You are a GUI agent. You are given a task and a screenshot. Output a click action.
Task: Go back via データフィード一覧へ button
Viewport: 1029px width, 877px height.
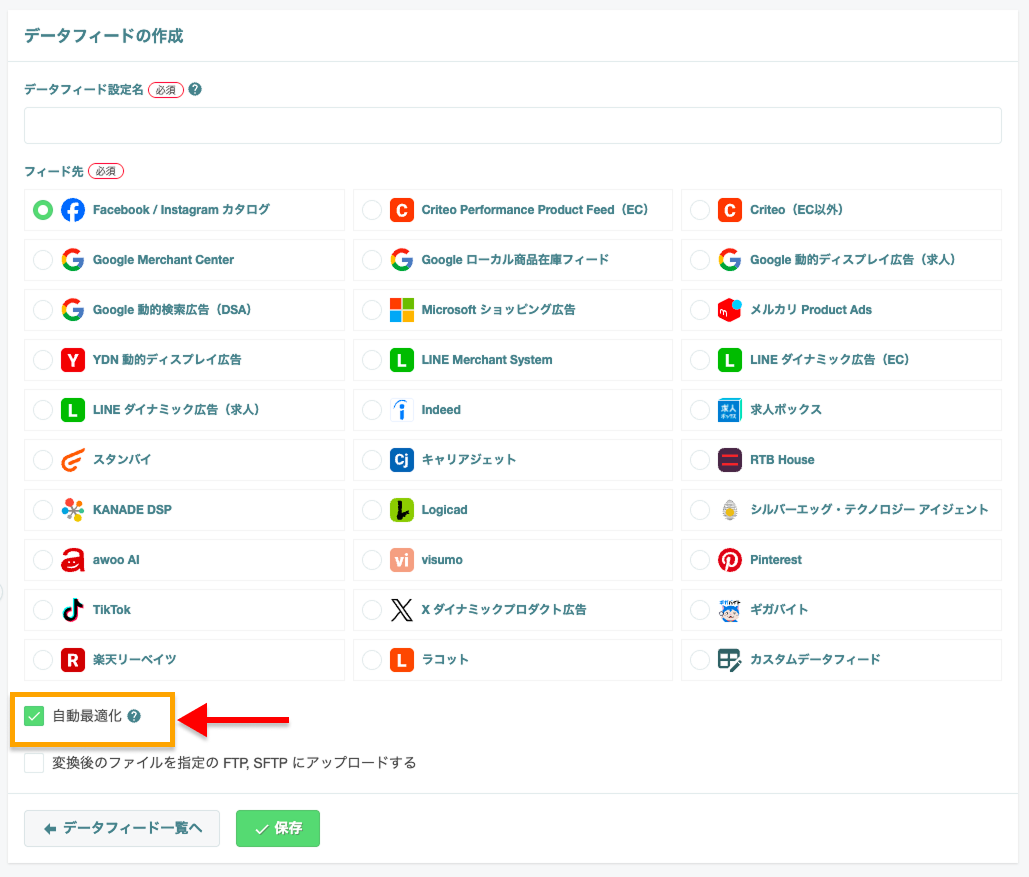tap(122, 828)
